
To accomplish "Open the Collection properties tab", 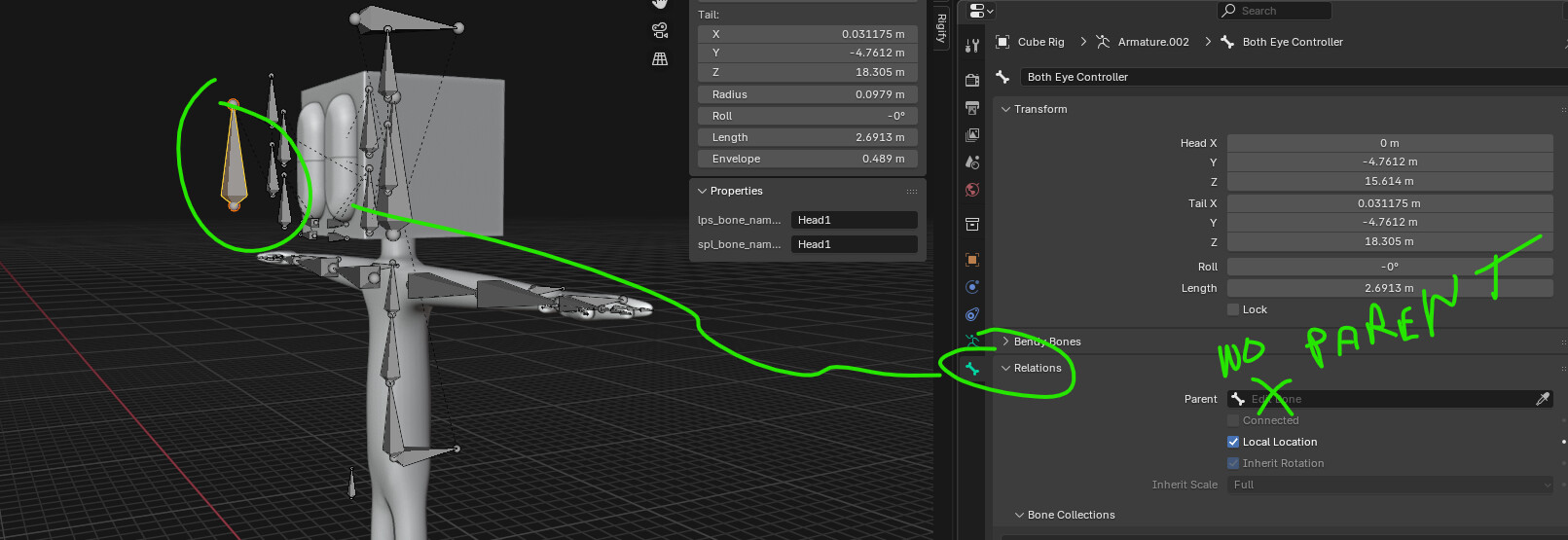I will coord(971,225).
